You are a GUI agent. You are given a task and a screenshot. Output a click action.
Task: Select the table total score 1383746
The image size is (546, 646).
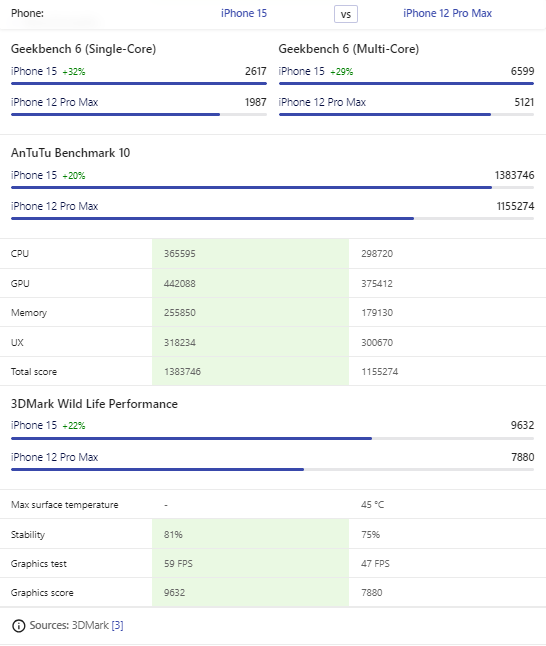(183, 372)
